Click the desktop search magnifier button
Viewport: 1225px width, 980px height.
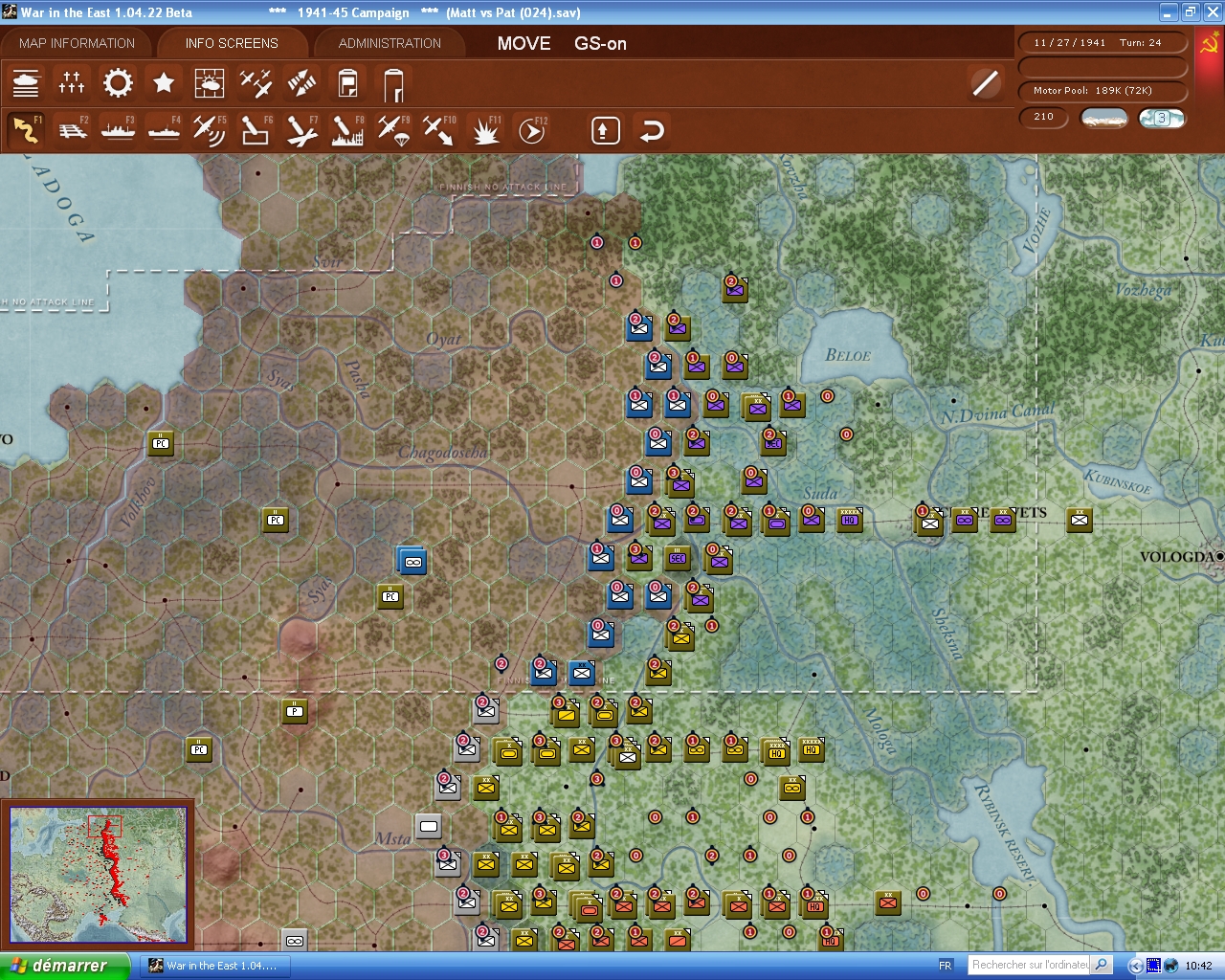point(1102,965)
